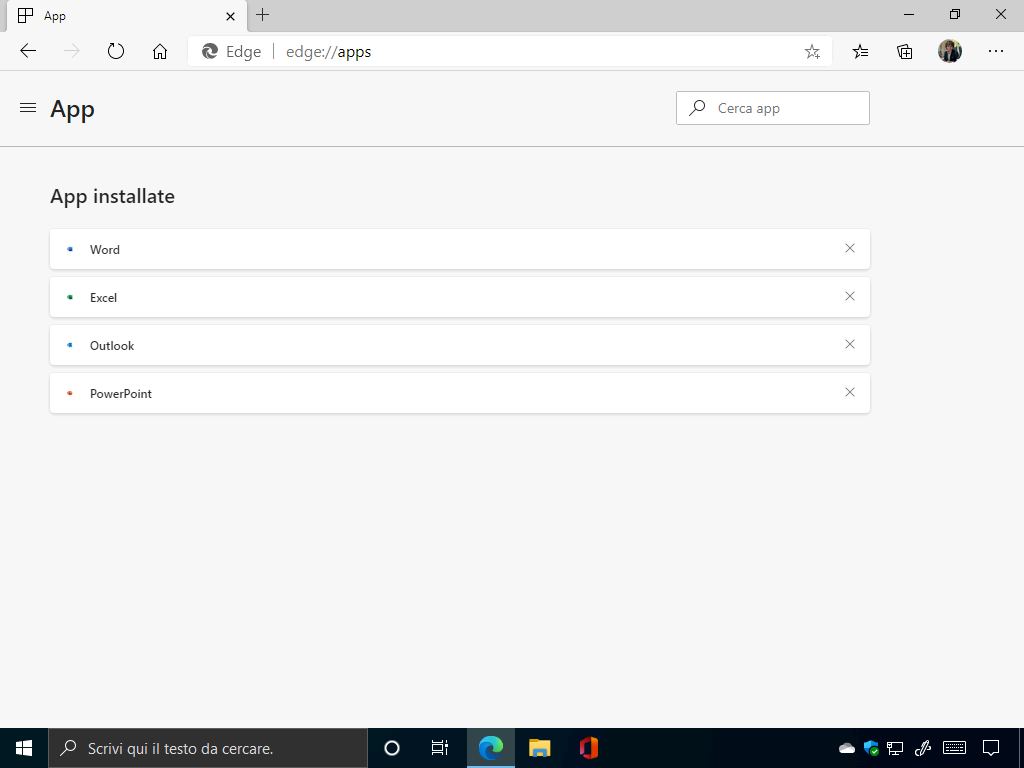Viewport: 1024px width, 768px height.
Task: Click the Outlook app icon
Action: point(70,345)
